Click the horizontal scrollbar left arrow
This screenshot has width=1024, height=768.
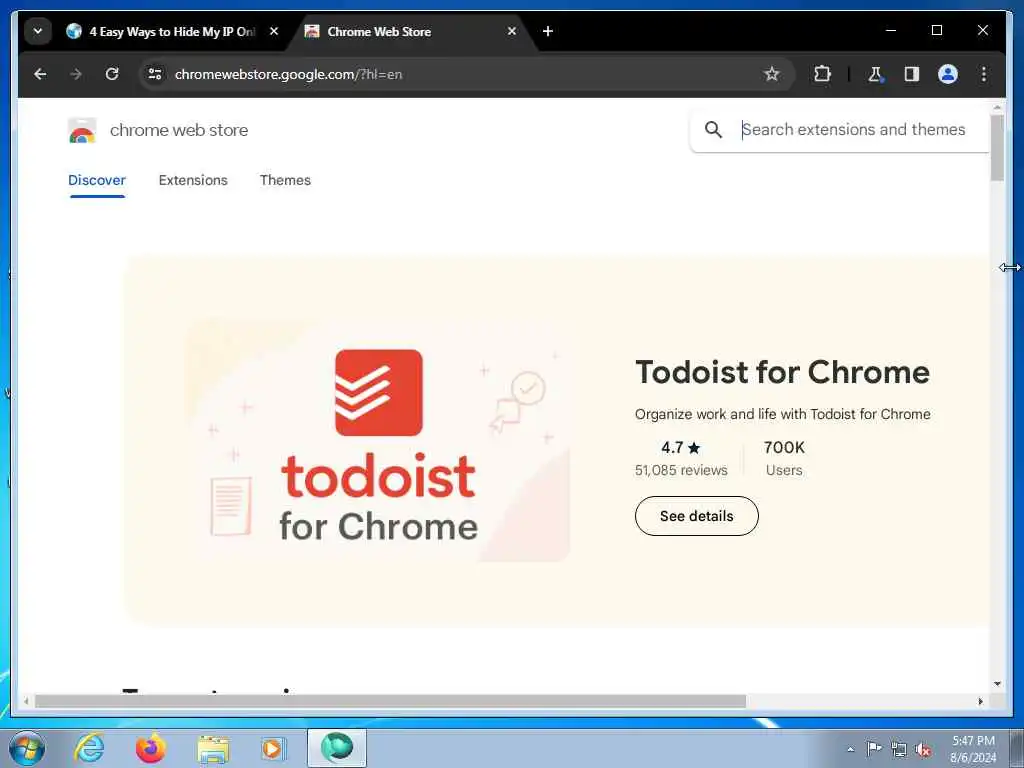26,701
